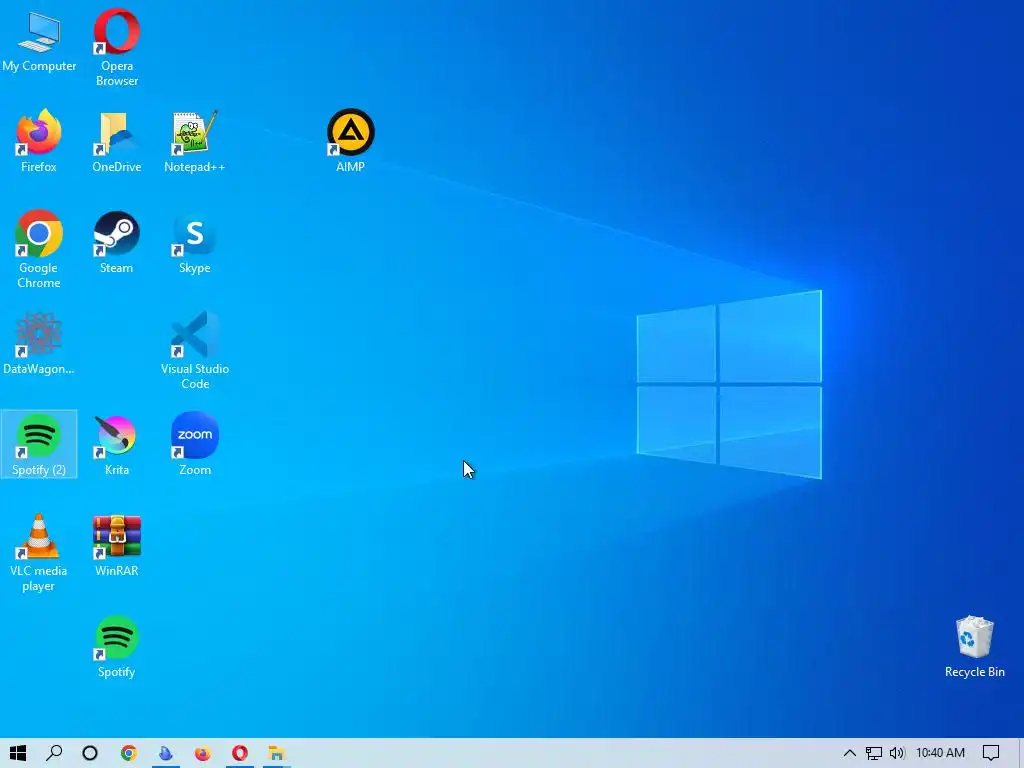1024x768 pixels.
Task: Open taskbar search magnifier
Action: click(x=54, y=753)
